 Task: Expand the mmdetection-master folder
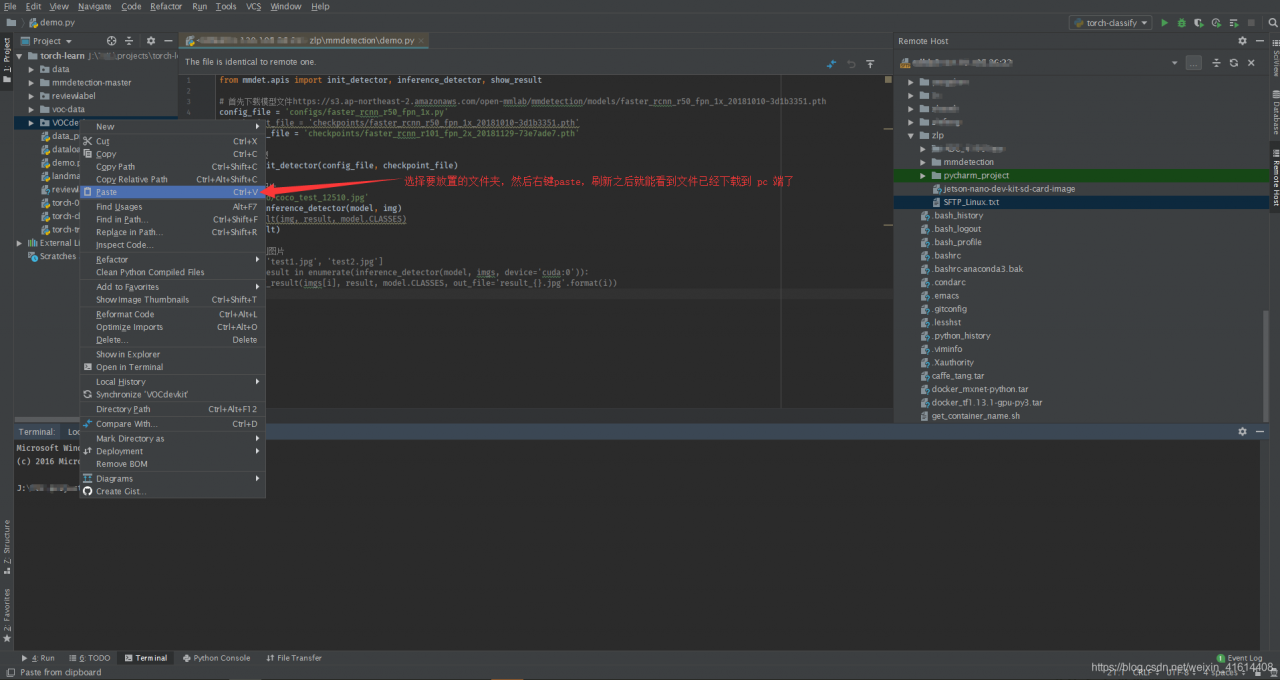31,83
